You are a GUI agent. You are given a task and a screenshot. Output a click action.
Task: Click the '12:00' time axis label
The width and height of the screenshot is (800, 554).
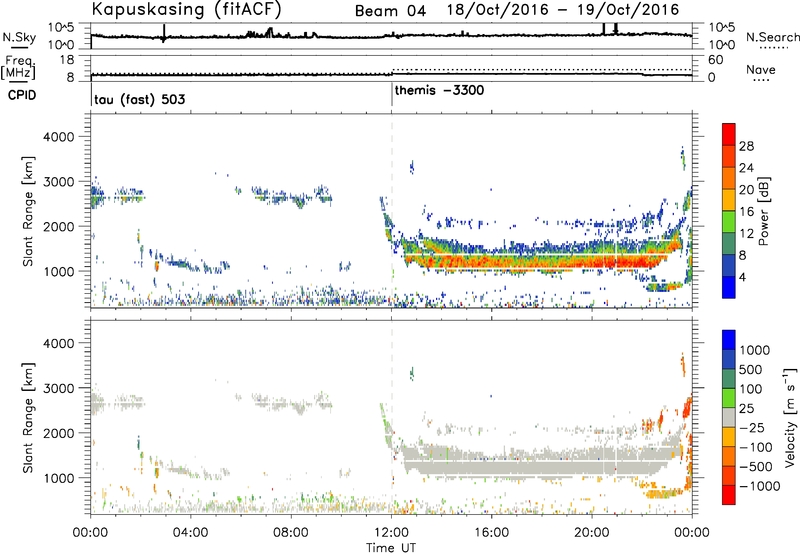[391, 533]
